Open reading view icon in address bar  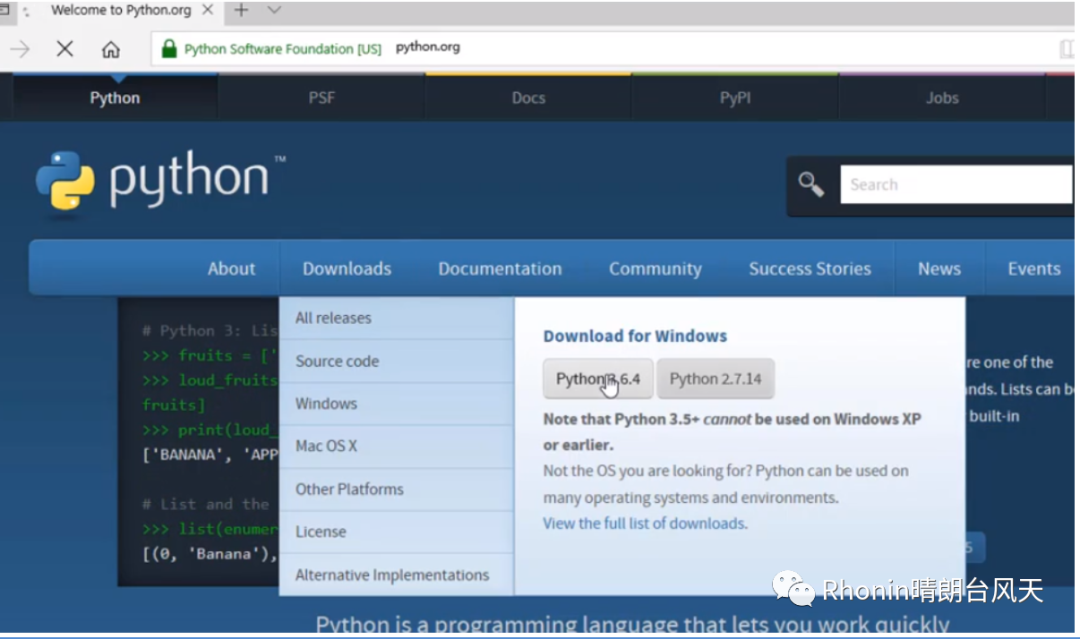click(x=1066, y=48)
